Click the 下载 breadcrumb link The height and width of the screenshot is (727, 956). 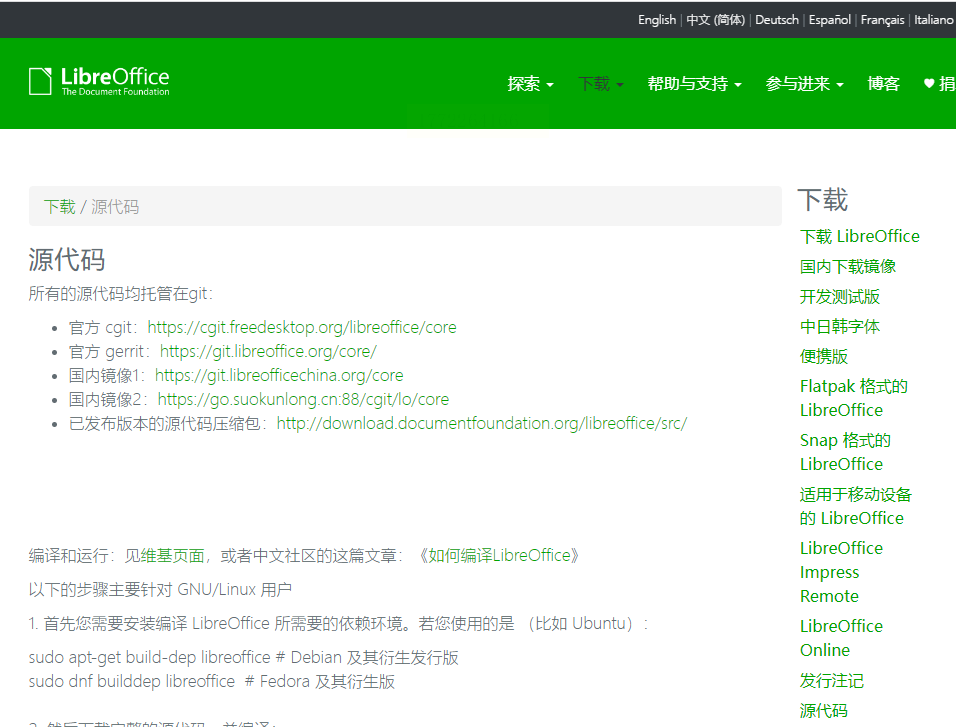click(x=60, y=207)
